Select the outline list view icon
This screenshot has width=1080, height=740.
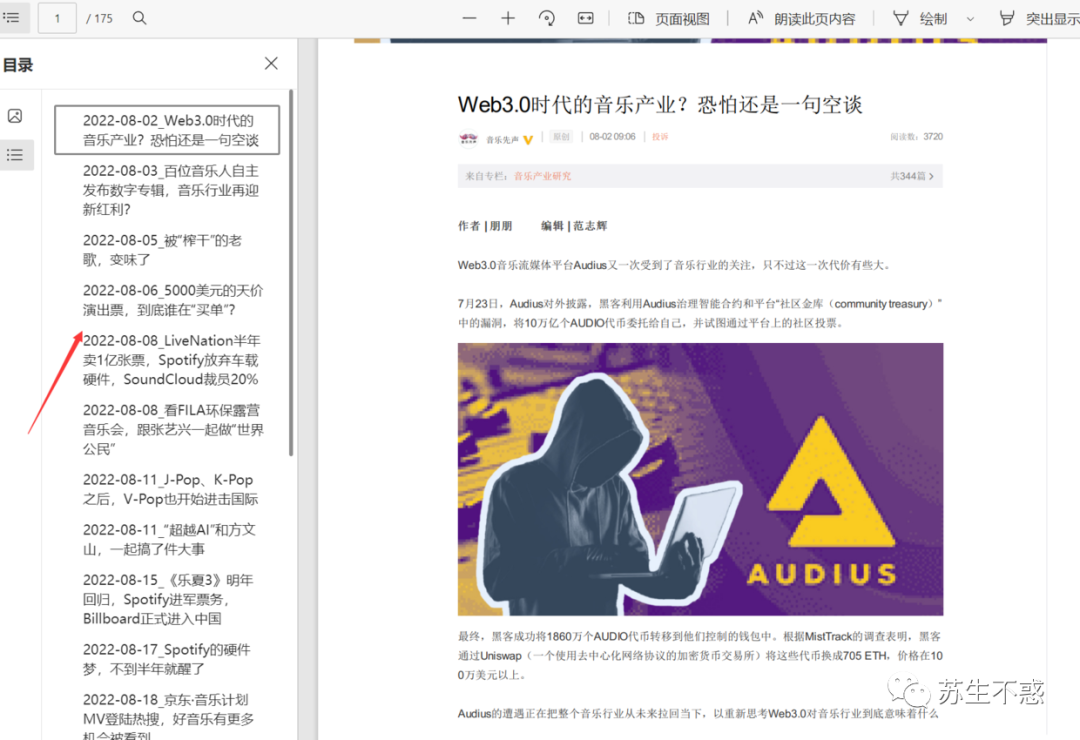point(15,155)
